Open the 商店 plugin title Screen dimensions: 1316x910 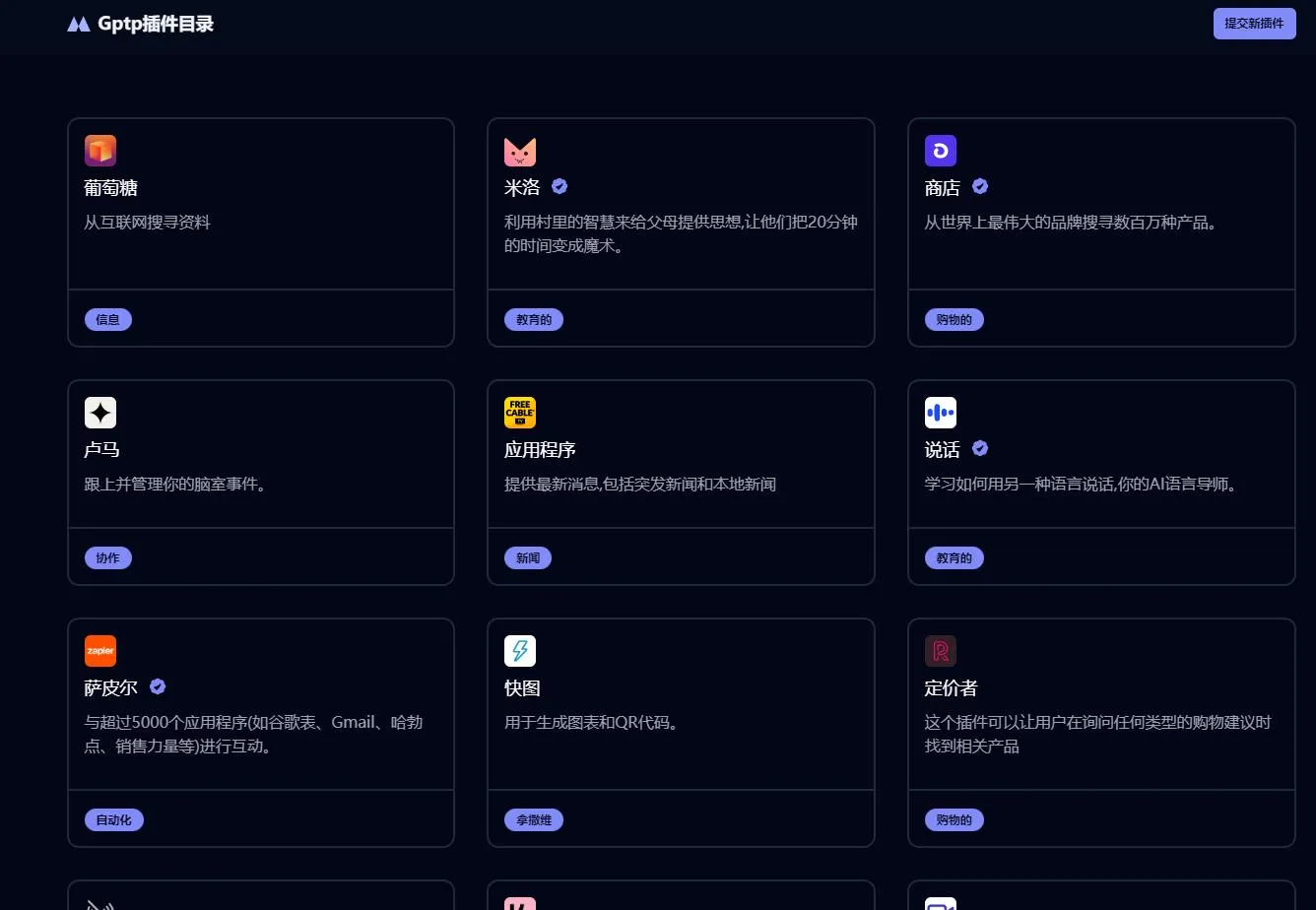(x=943, y=187)
